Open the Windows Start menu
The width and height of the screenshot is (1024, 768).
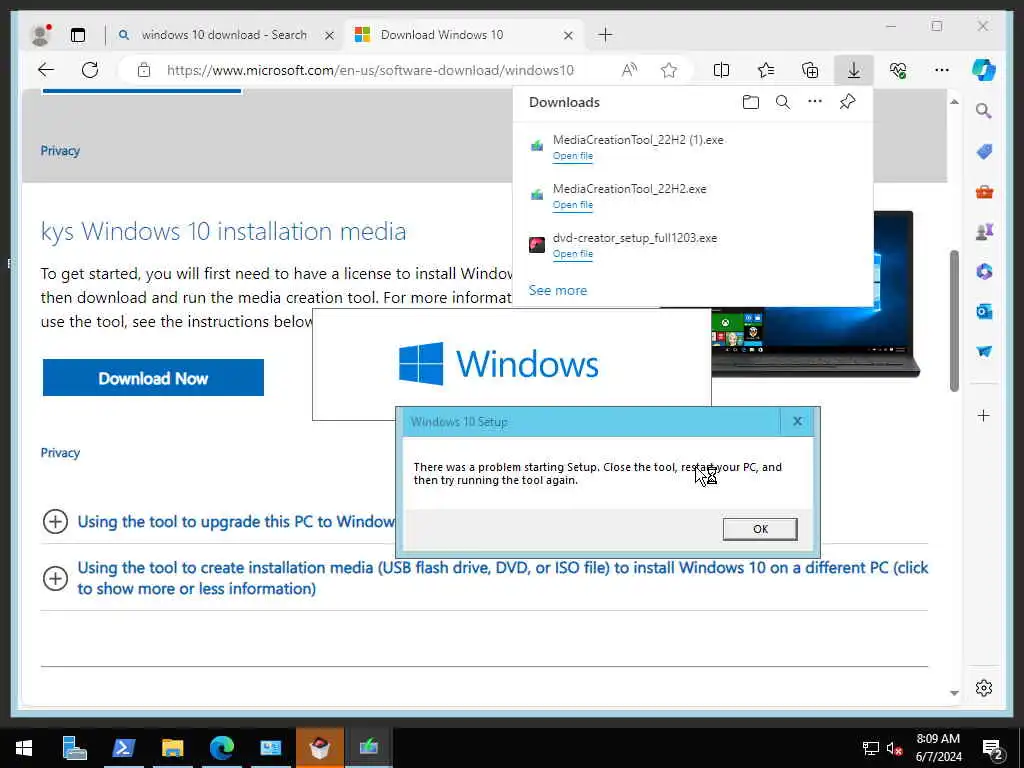(24, 748)
